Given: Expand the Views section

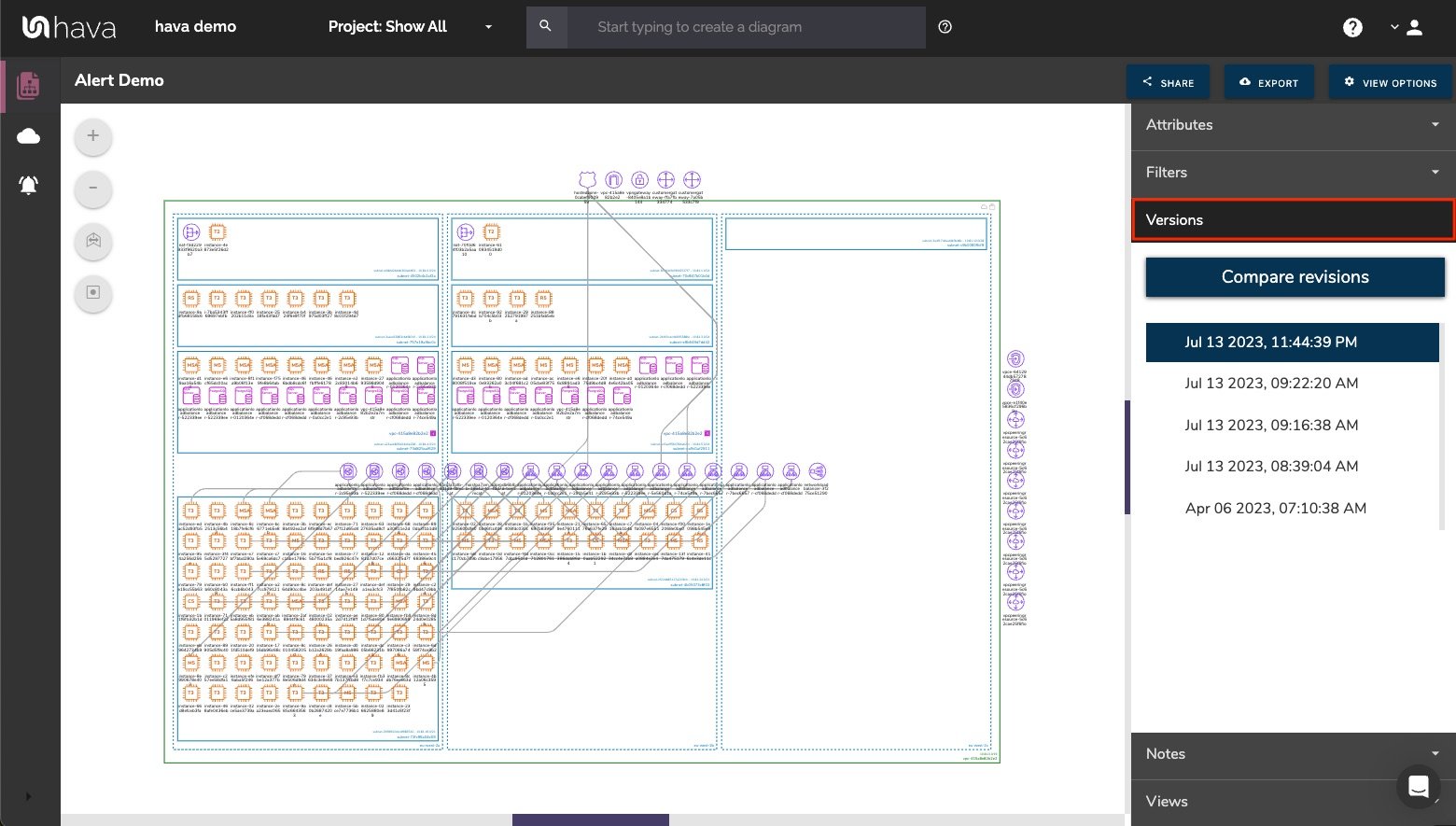Looking at the screenshot, I should pyautogui.click(x=1293, y=801).
